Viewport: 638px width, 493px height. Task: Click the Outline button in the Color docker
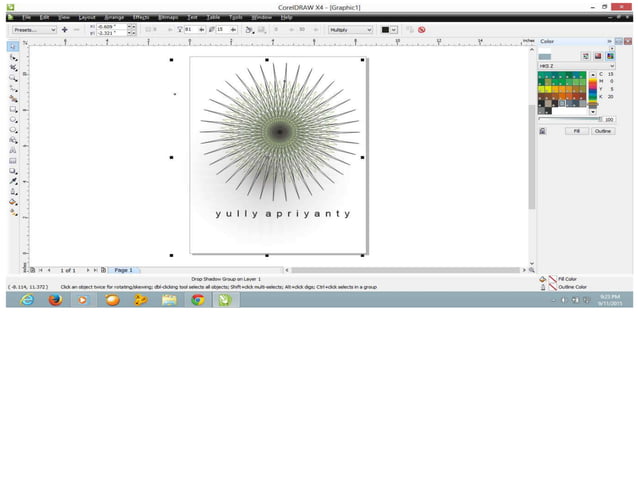(603, 131)
